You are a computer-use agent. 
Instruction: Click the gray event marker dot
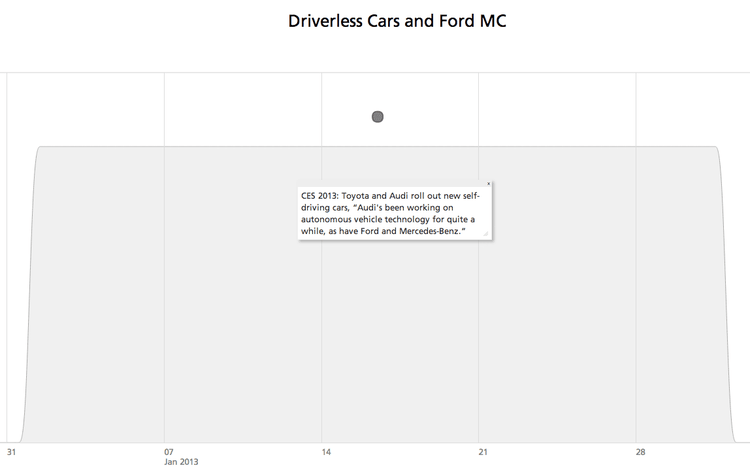(377, 117)
